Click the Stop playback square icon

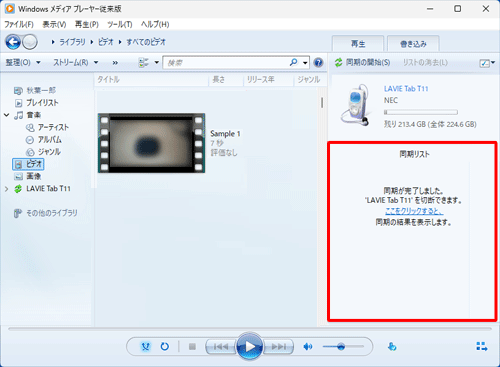coord(192,347)
